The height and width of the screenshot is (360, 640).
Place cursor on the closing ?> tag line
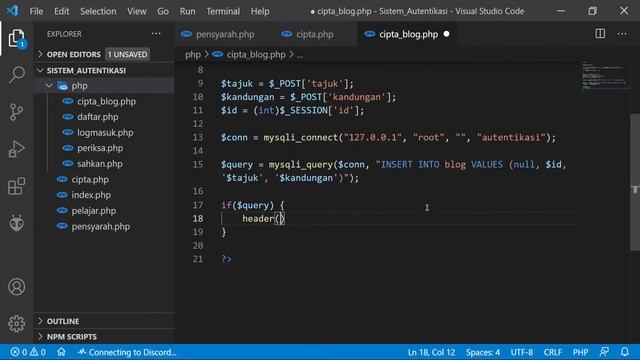click(227, 259)
